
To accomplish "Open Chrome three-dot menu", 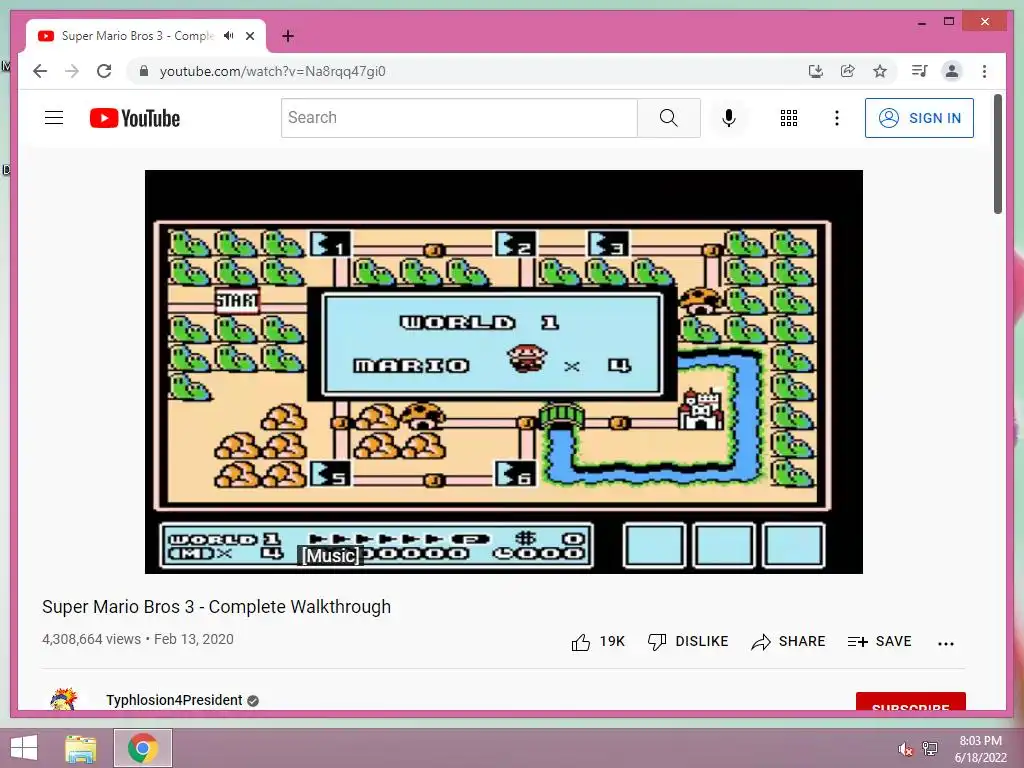I will (x=984, y=71).
